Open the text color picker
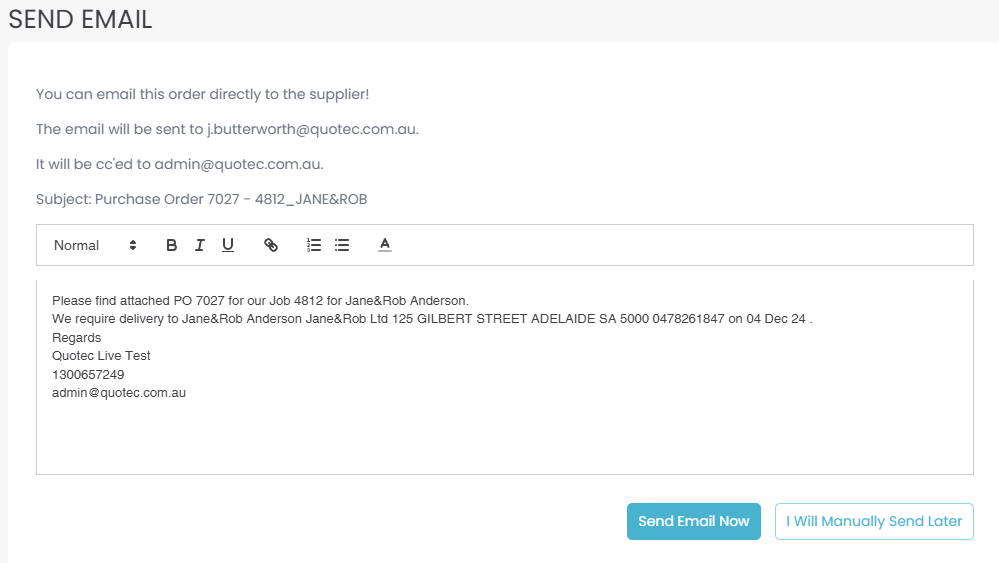The height and width of the screenshot is (563, 999). (x=385, y=245)
